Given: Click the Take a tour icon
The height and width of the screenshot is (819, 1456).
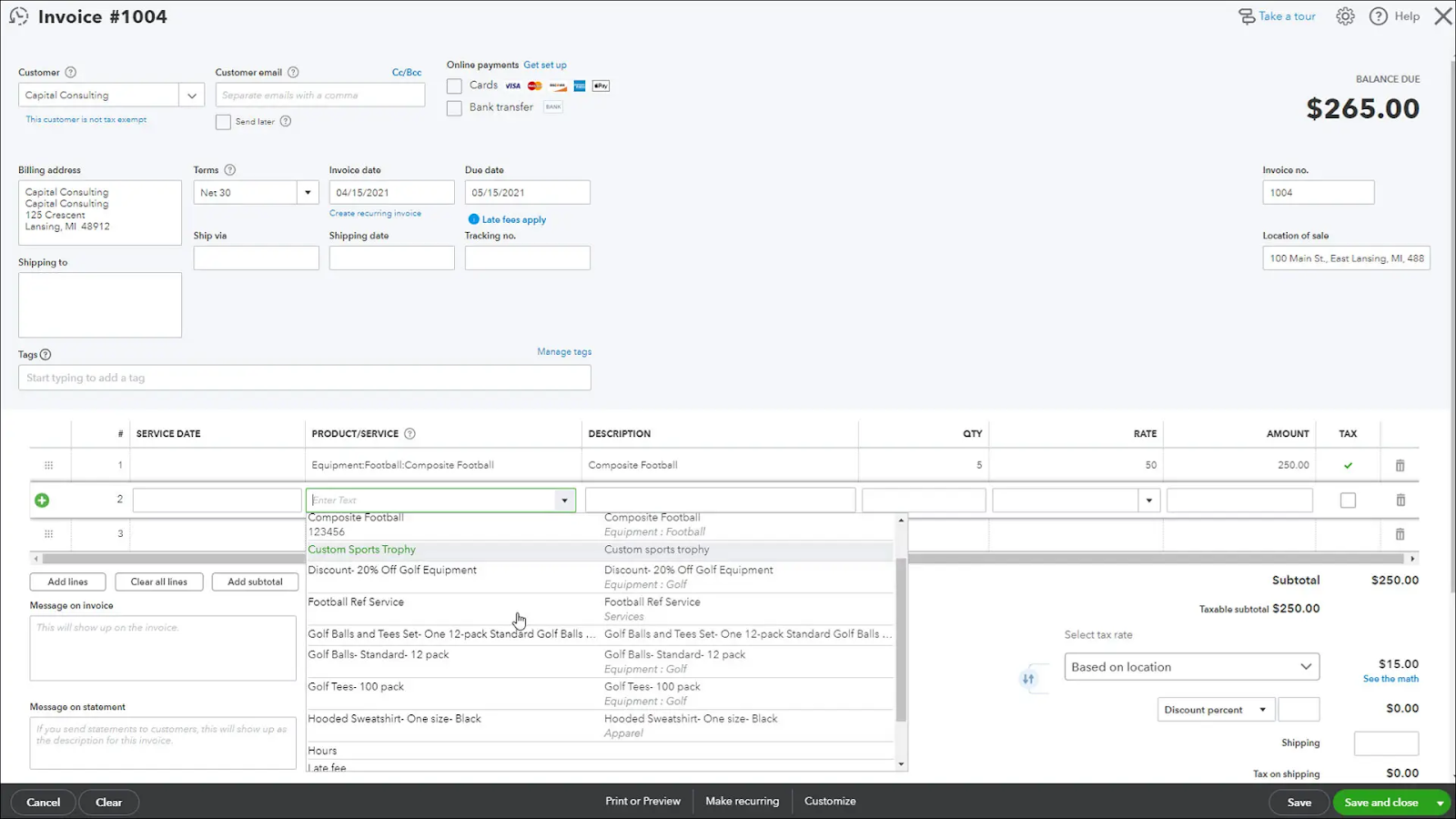Looking at the screenshot, I should coord(1246,15).
